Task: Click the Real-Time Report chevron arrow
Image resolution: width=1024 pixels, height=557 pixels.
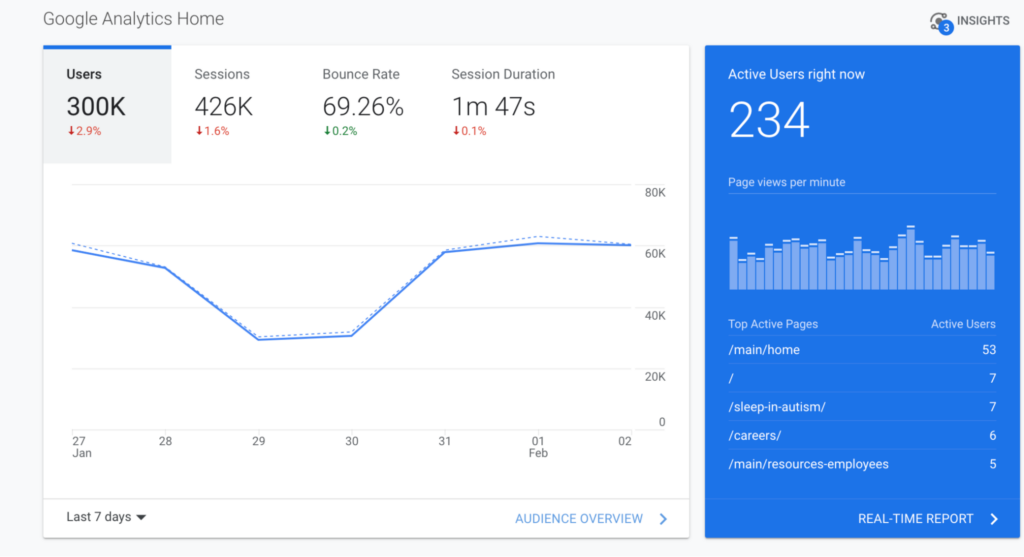Action: (993, 518)
